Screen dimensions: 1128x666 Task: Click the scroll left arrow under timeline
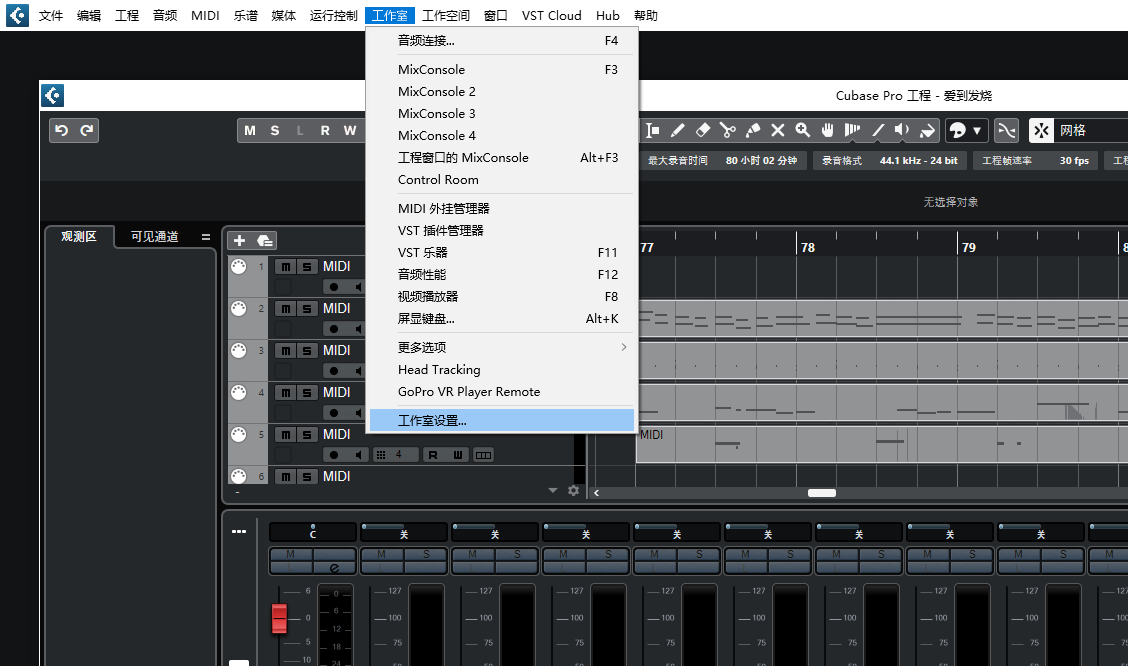(596, 493)
